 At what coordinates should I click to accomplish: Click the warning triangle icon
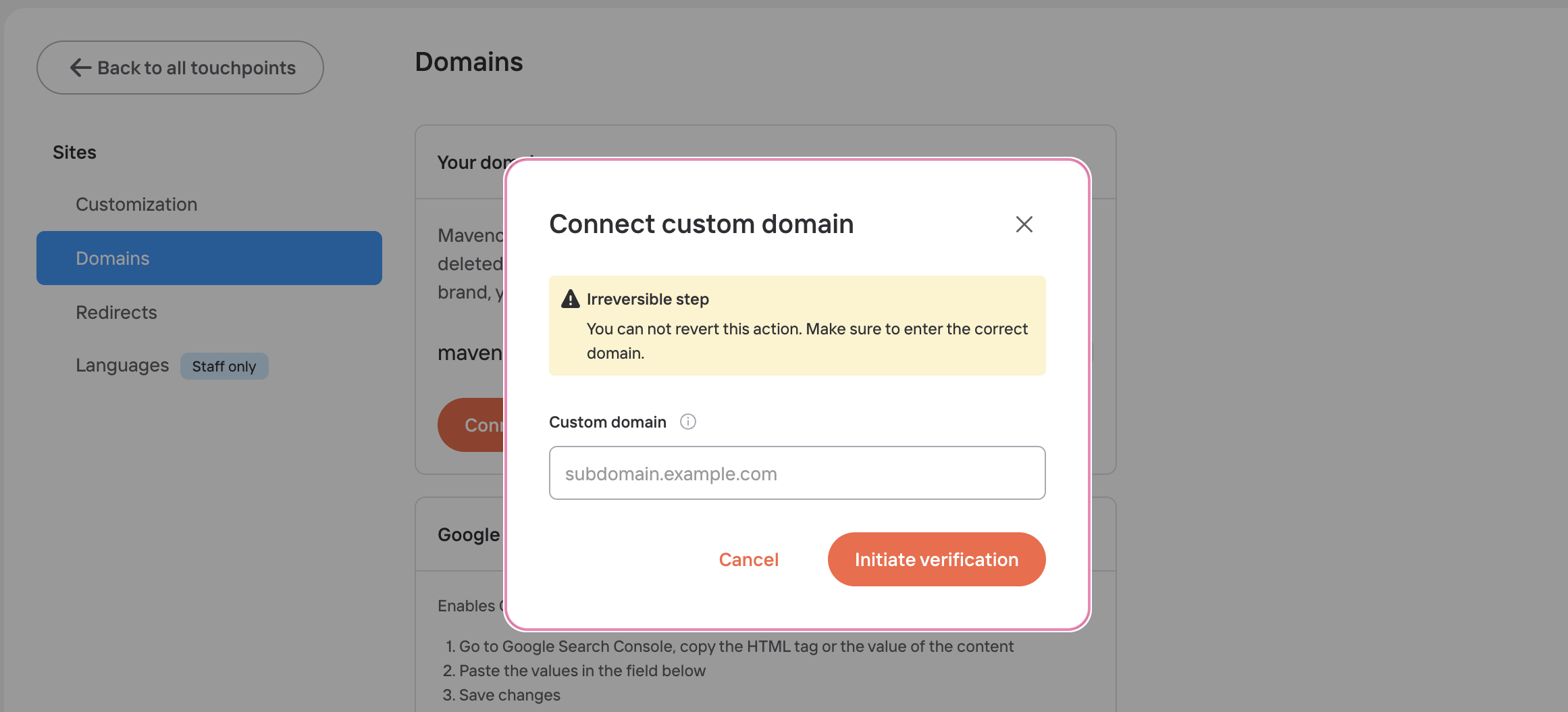[571, 299]
